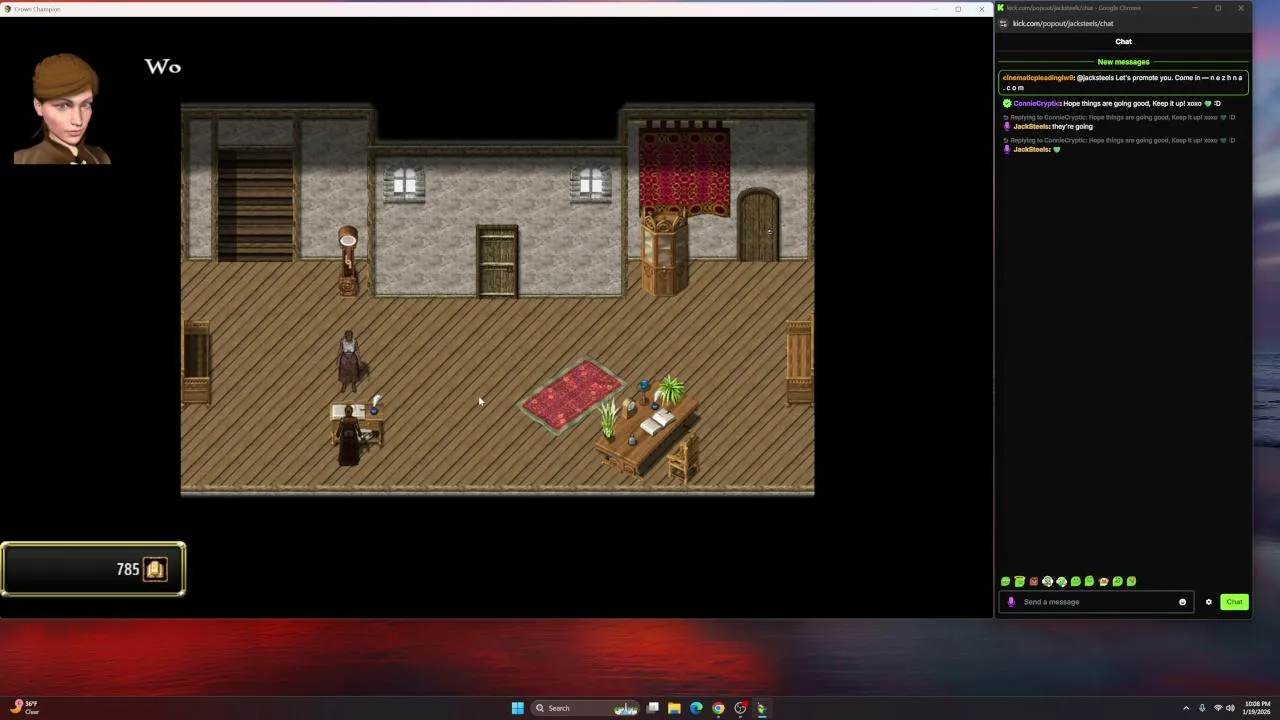This screenshot has width=1280, height=720.
Task: Pick the red angry emote
Action: [1033, 581]
